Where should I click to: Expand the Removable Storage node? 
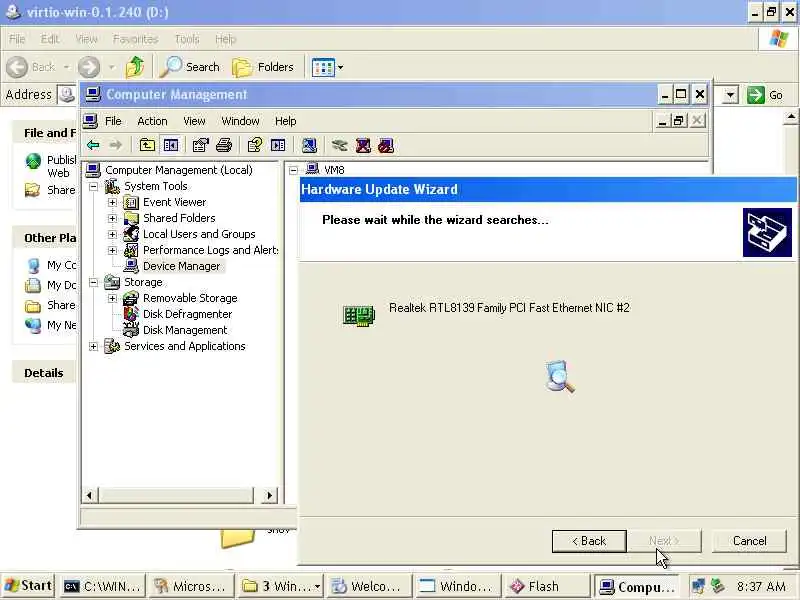pyautogui.click(x=112, y=298)
